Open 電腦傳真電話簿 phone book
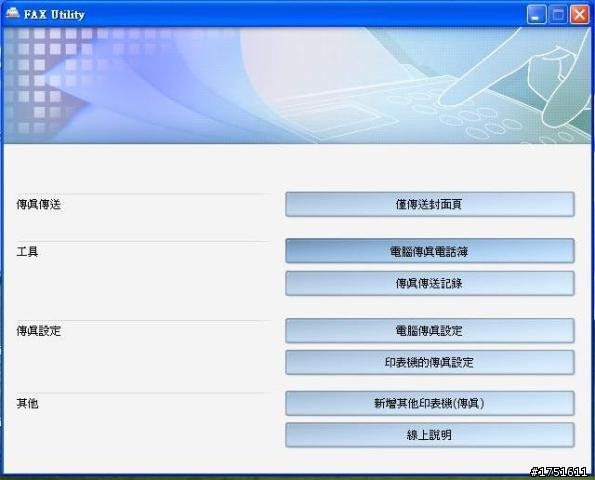Viewport: 595px width, 480px height. [430, 251]
